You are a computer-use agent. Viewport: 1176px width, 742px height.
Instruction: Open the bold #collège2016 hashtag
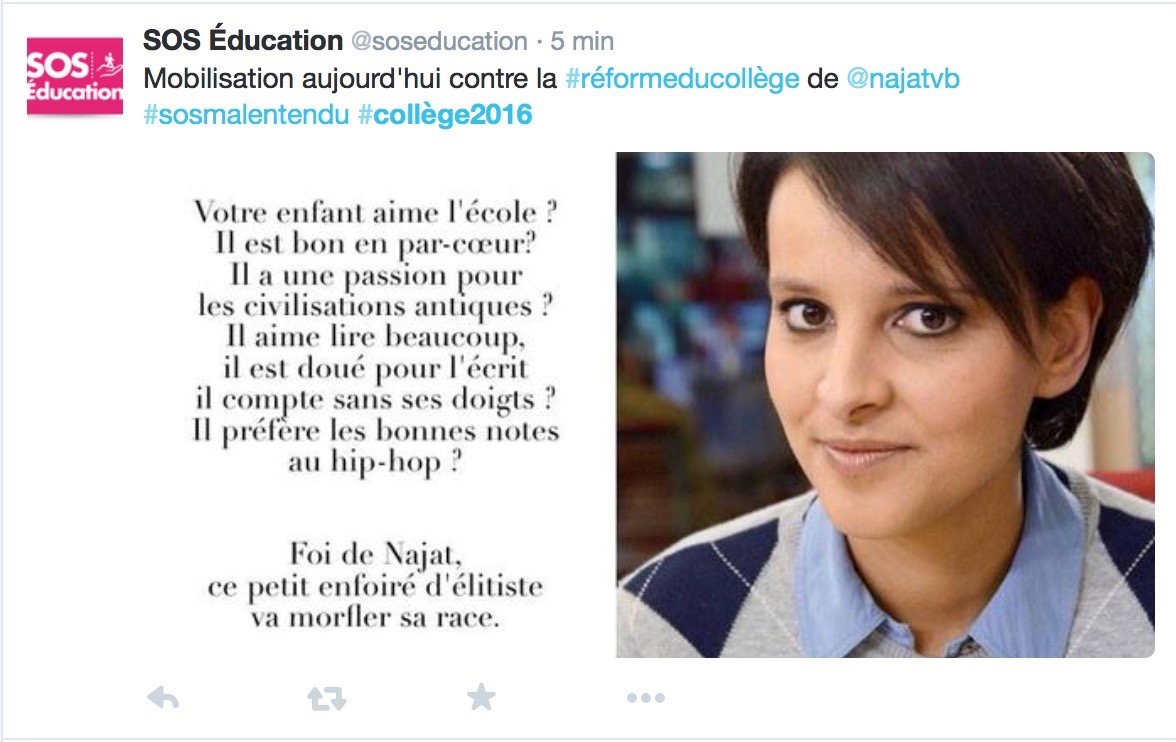coord(445,115)
